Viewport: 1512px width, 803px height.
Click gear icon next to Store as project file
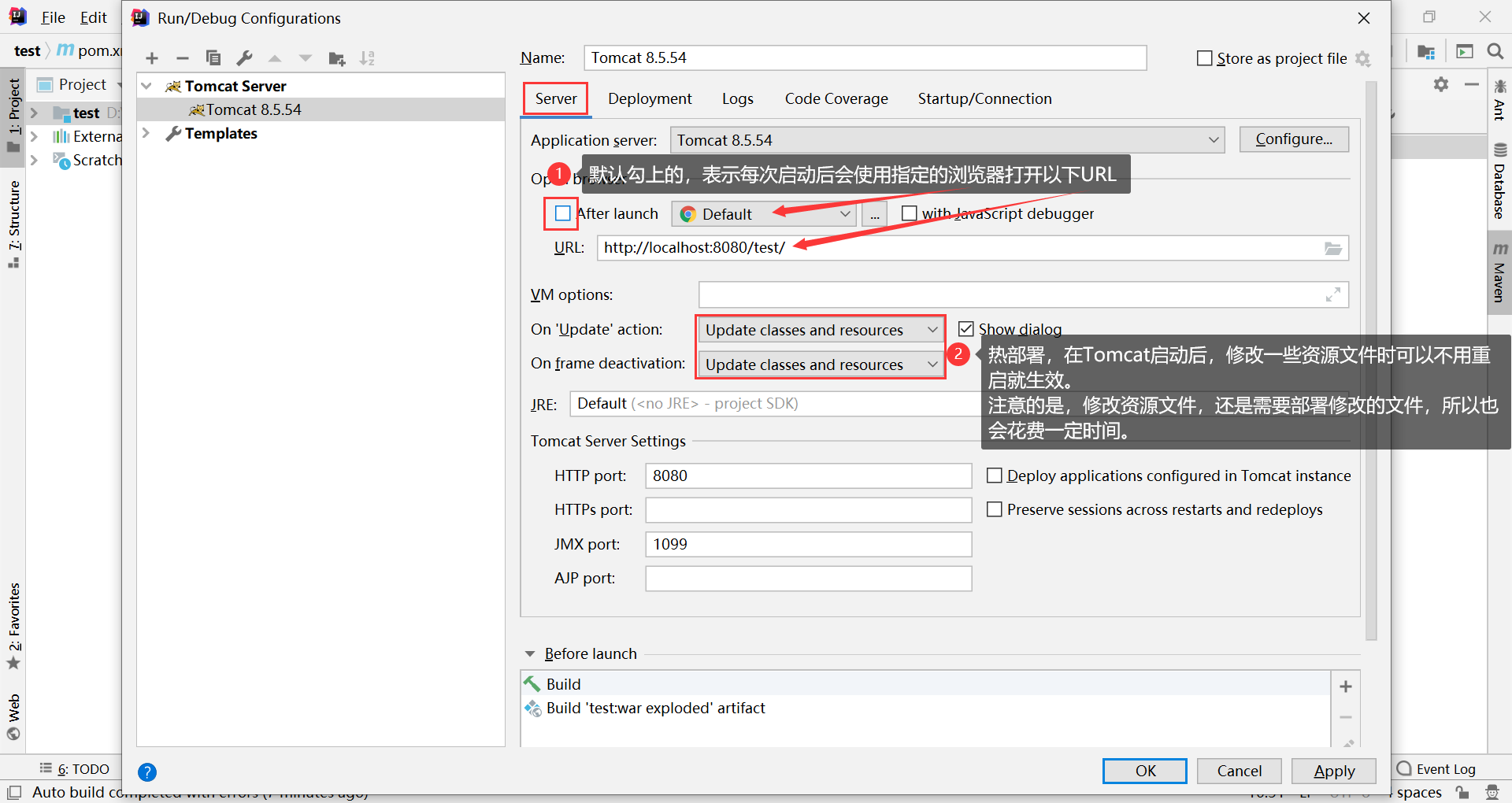(x=1363, y=58)
